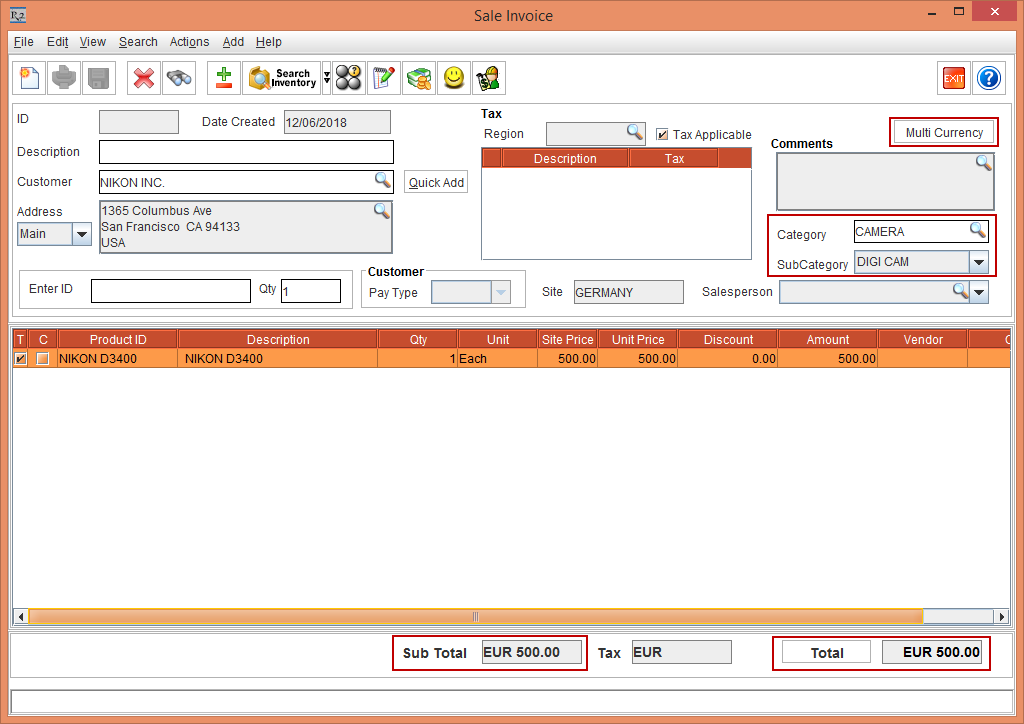Click the Category lookup magnifier icon

point(978,230)
